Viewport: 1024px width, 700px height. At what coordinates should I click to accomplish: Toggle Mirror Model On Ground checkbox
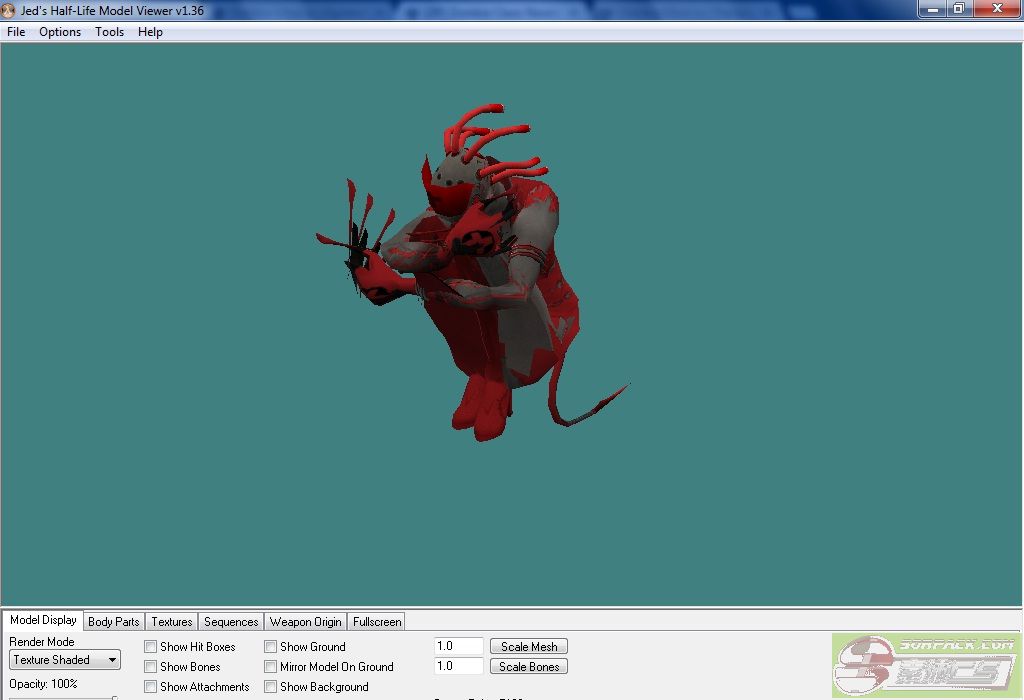[x=270, y=667]
